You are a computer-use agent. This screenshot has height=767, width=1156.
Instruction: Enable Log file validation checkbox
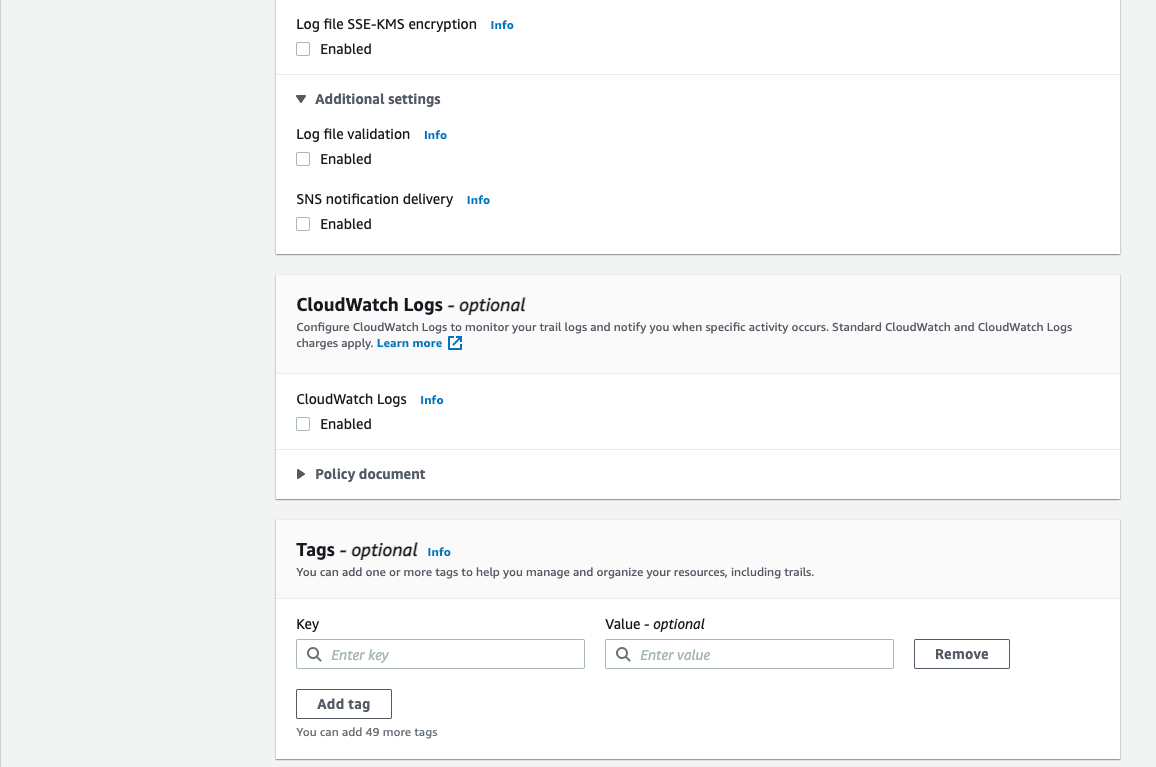(x=303, y=159)
